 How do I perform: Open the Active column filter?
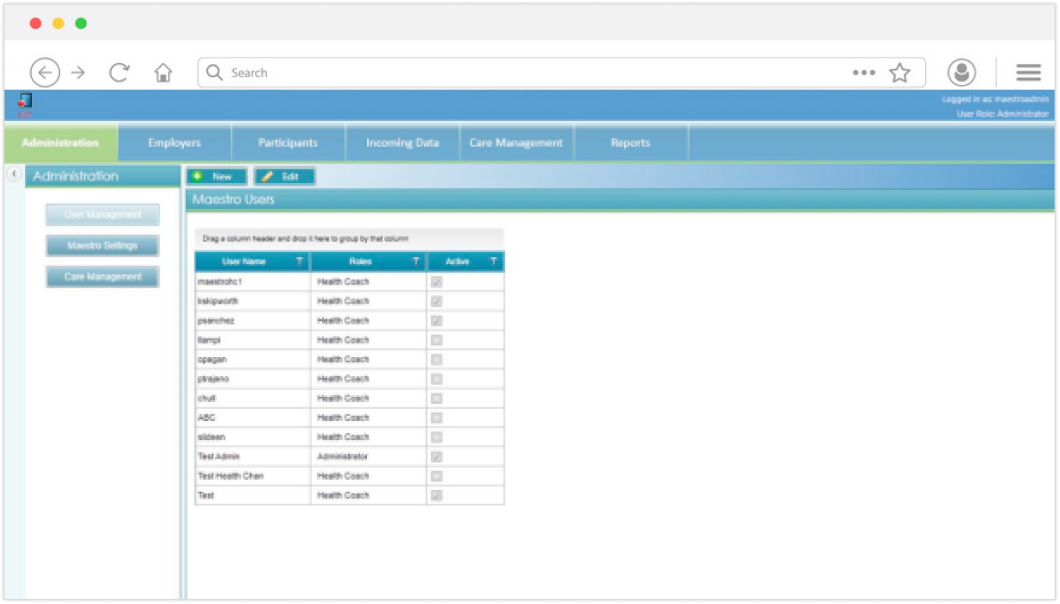[x=493, y=262]
